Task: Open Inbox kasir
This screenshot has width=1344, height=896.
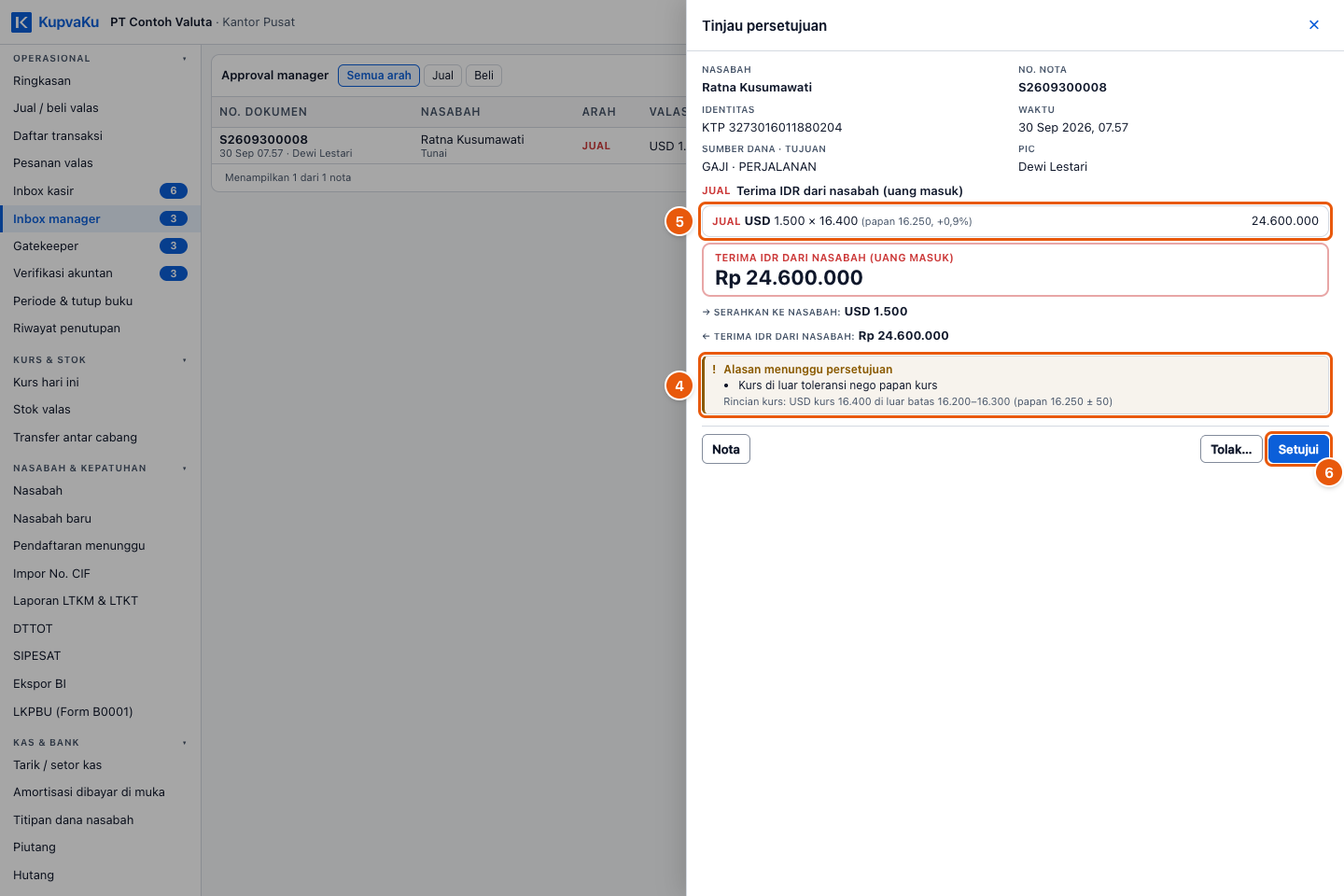Action: pos(101,191)
